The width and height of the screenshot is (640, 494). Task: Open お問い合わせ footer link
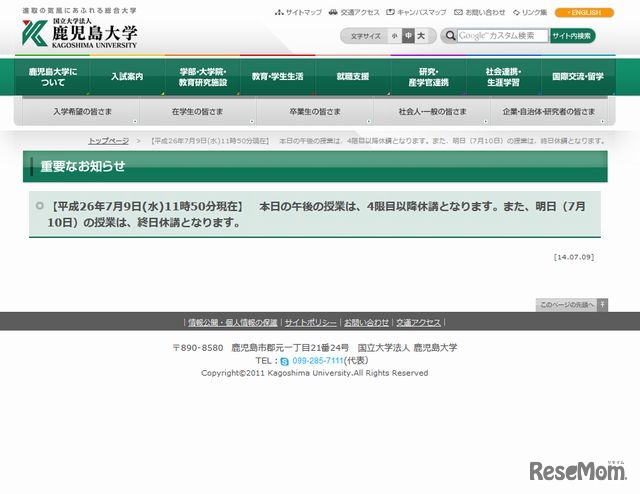[x=367, y=323]
